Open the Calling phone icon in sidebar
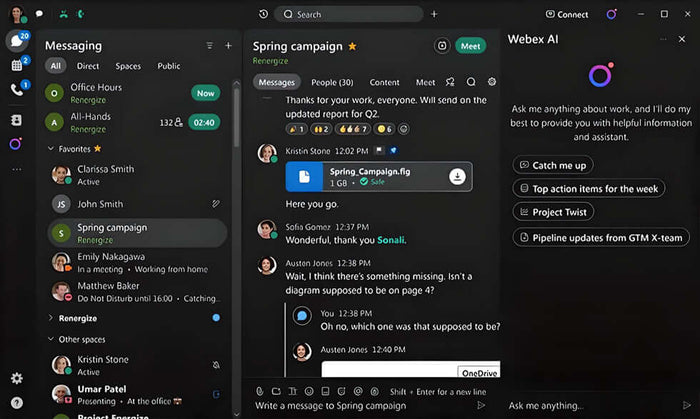 [16, 90]
